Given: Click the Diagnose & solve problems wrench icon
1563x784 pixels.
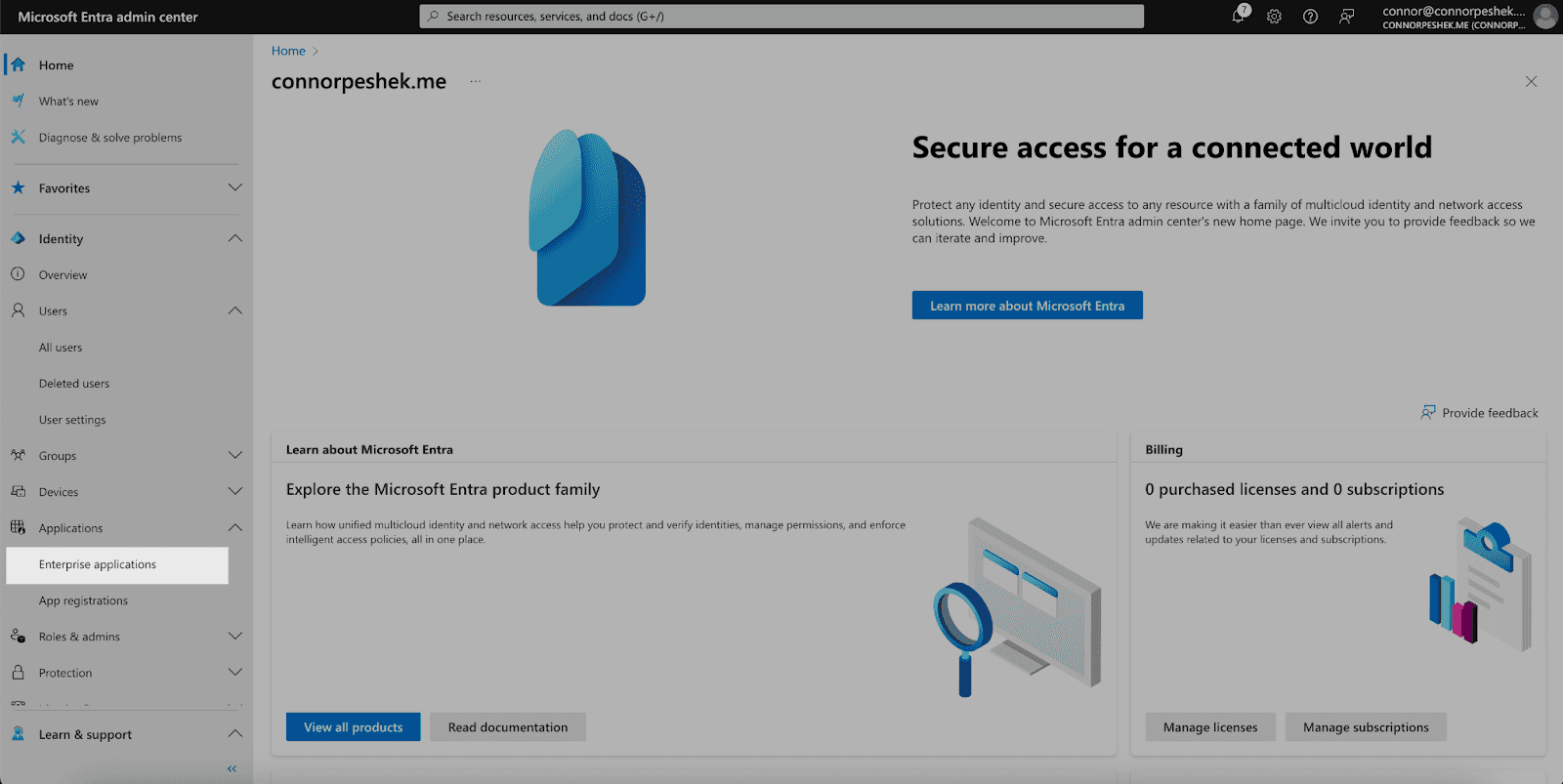Looking at the screenshot, I should (18, 137).
